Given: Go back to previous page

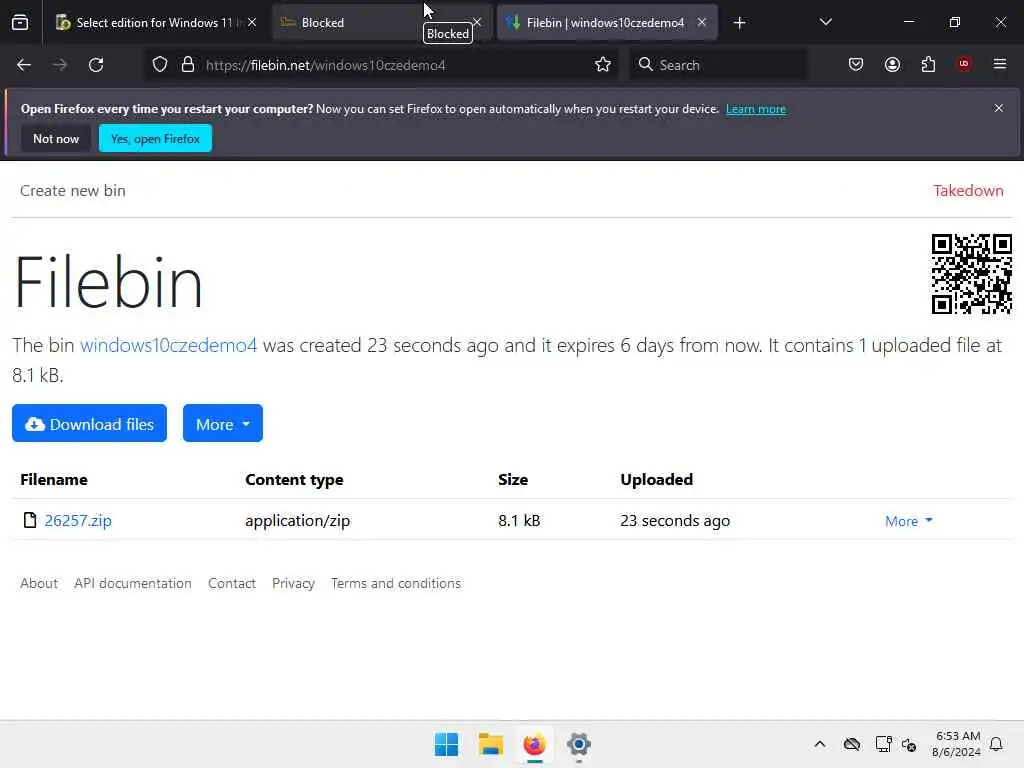Looking at the screenshot, I should (24, 65).
